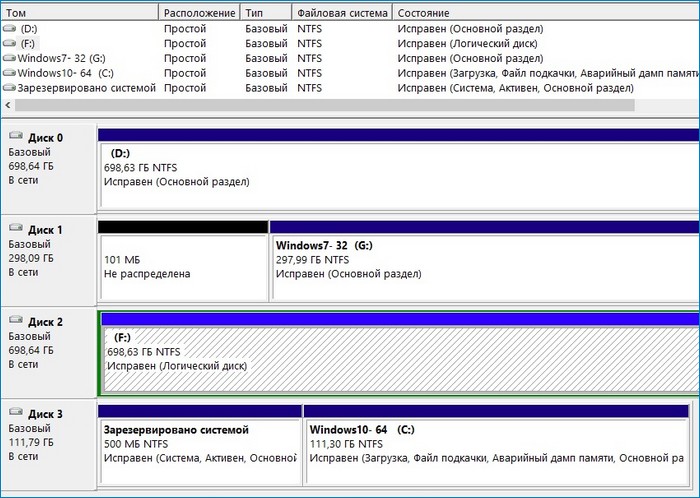Click the Диск 0 disk icon
Image resolution: width=700 pixels, height=498 pixels.
pos(14,138)
